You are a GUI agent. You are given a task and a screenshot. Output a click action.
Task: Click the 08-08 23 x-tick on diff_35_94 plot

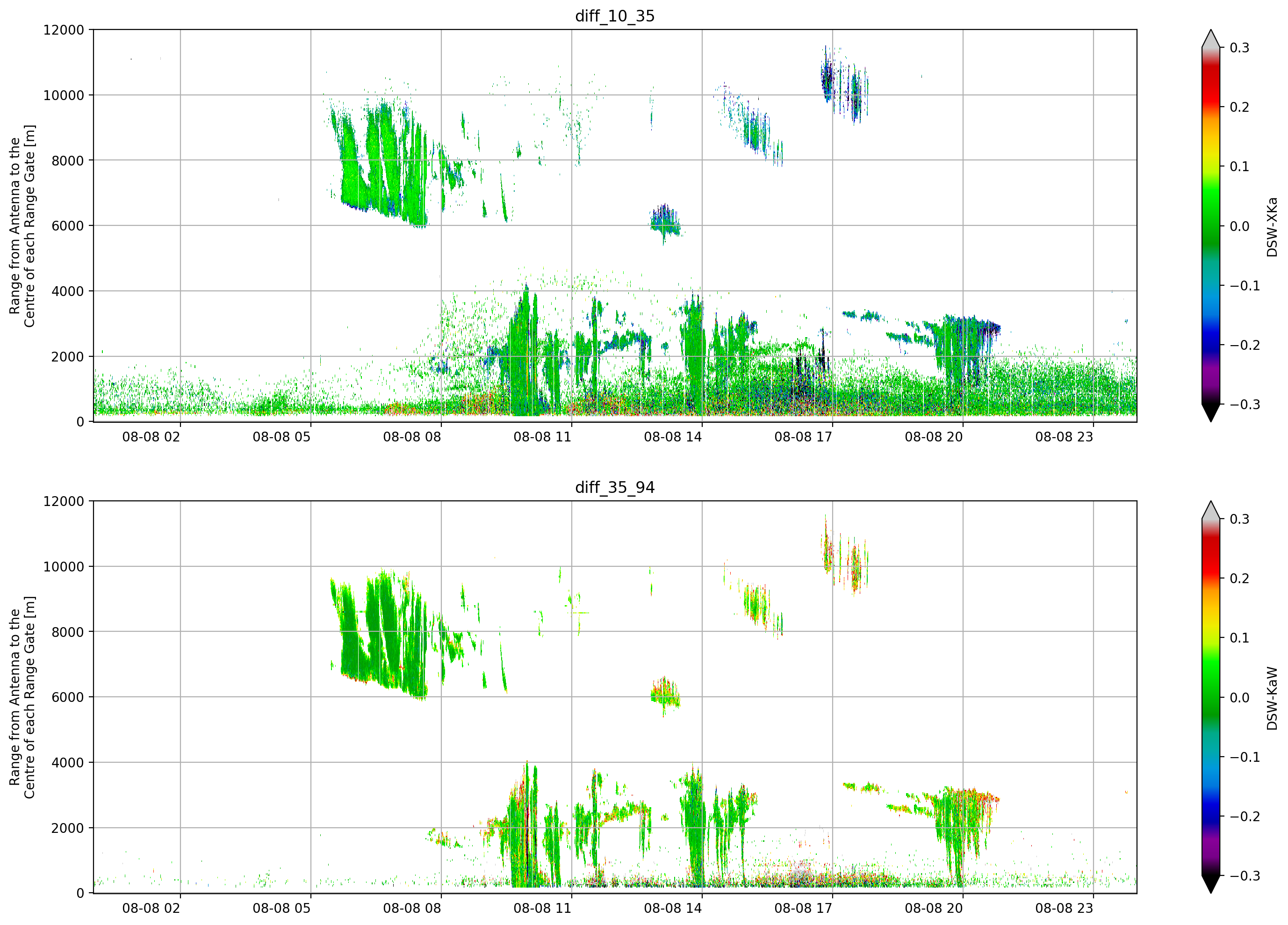1064,909
